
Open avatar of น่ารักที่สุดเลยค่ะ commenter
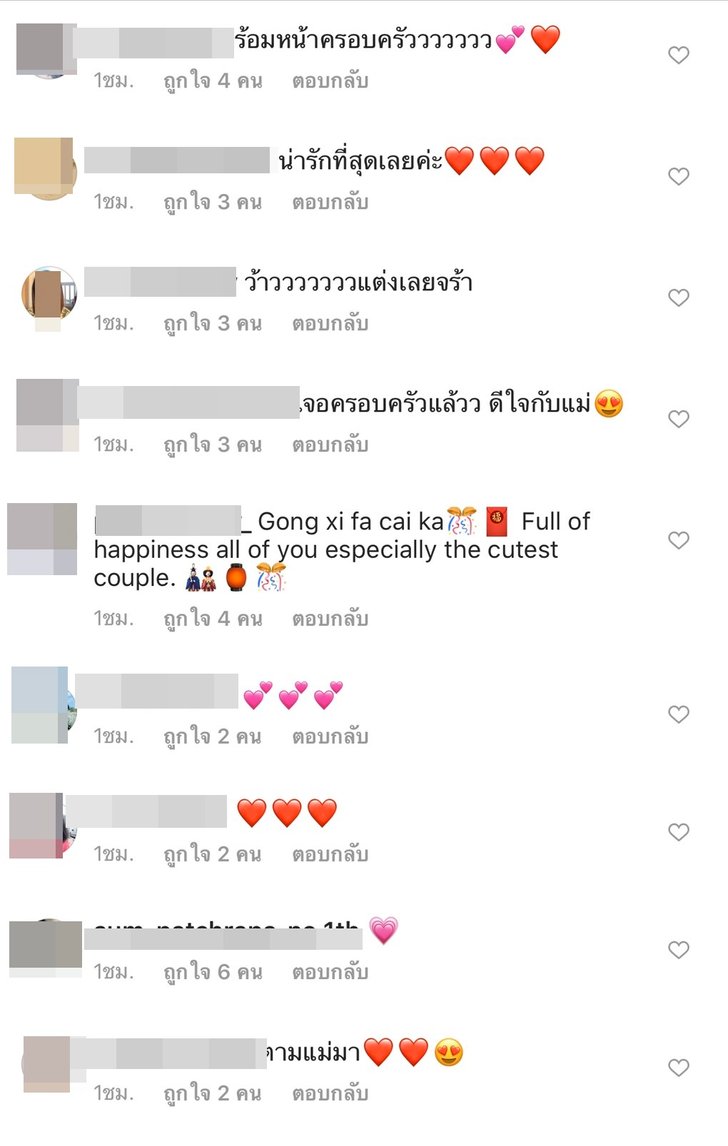pos(45,168)
